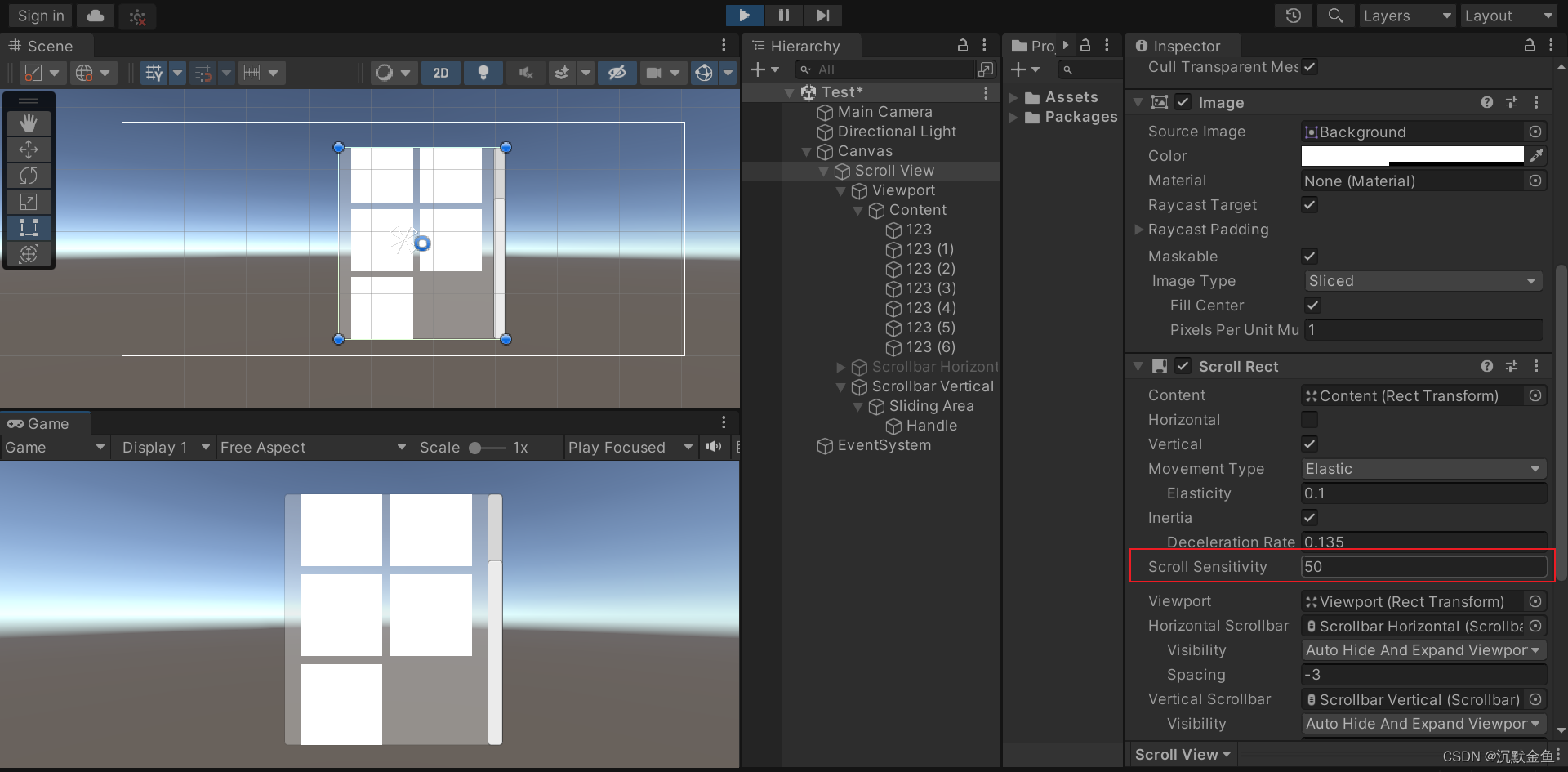The image size is (1568, 772).
Task: Select the 123 (3) object
Action: [x=930, y=288]
